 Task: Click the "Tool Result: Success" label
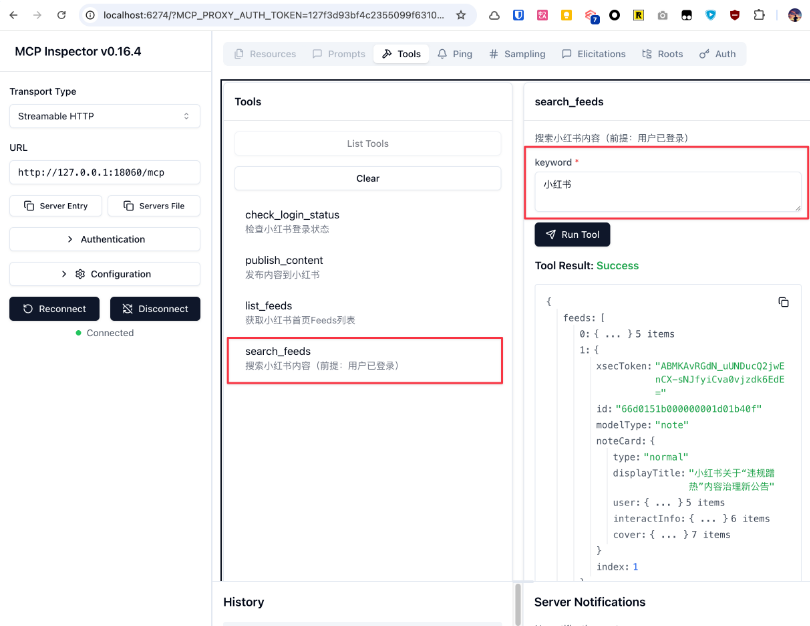pos(587,265)
